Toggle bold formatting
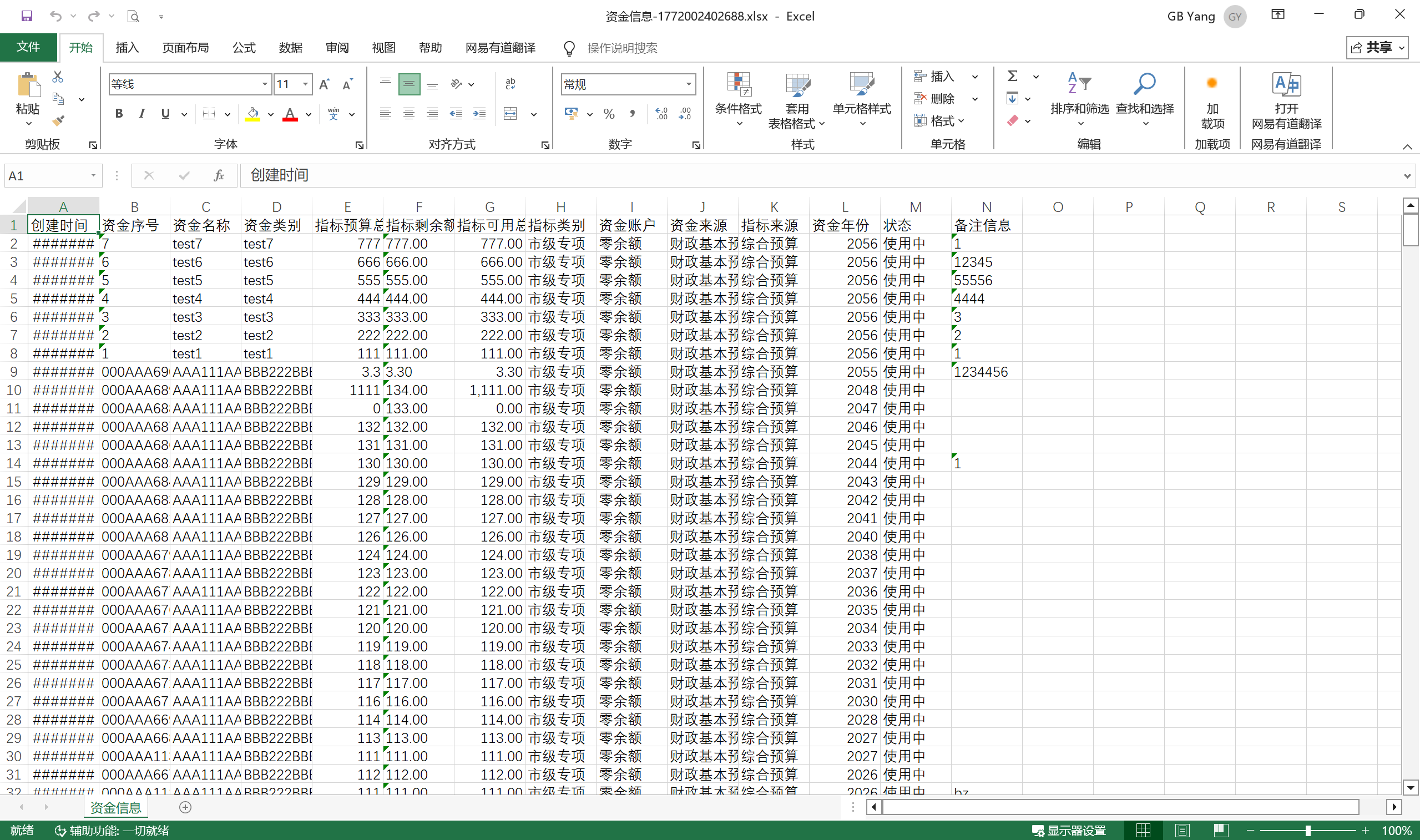The width and height of the screenshot is (1420, 840). [119, 114]
